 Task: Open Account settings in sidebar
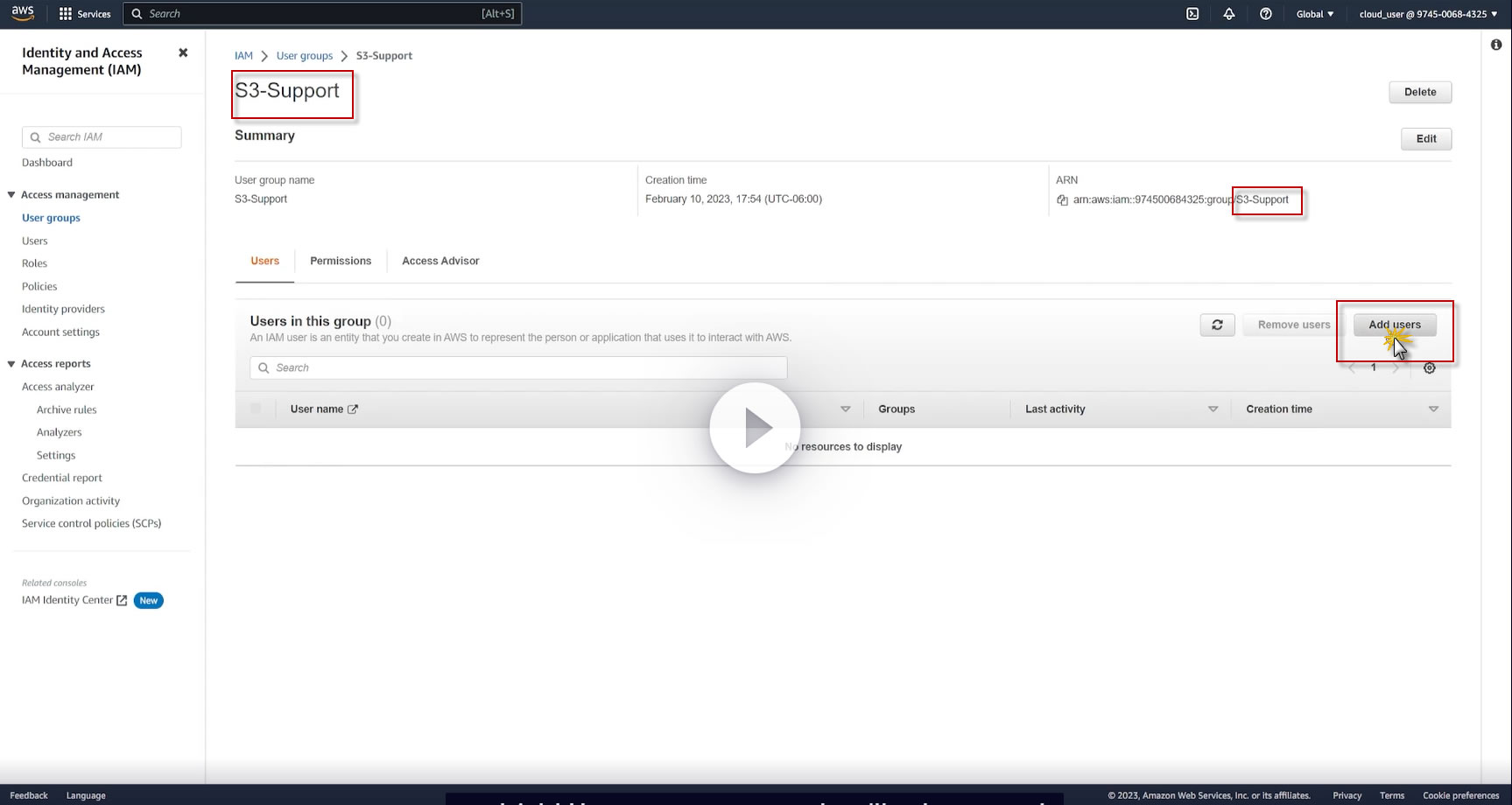[60, 332]
